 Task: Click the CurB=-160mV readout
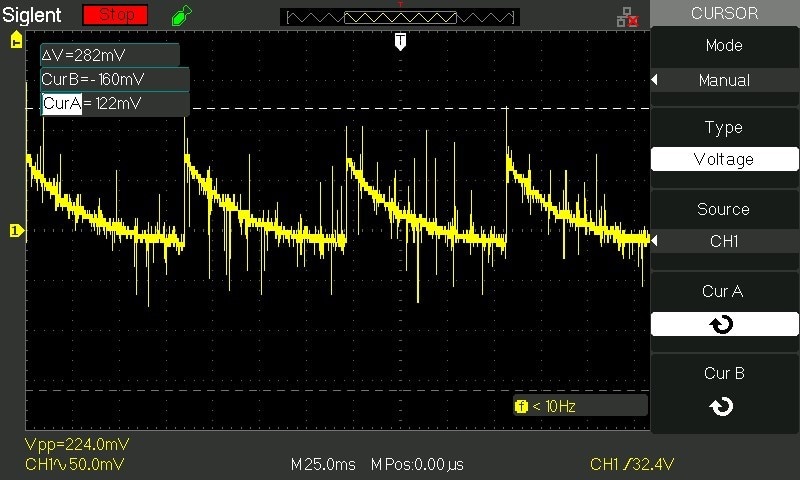point(113,79)
